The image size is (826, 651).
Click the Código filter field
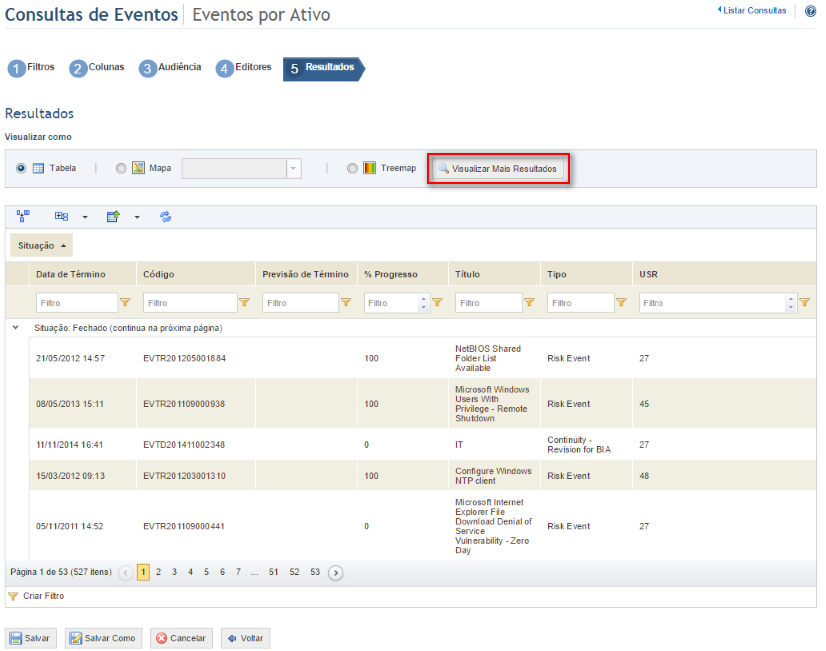[x=190, y=303]
